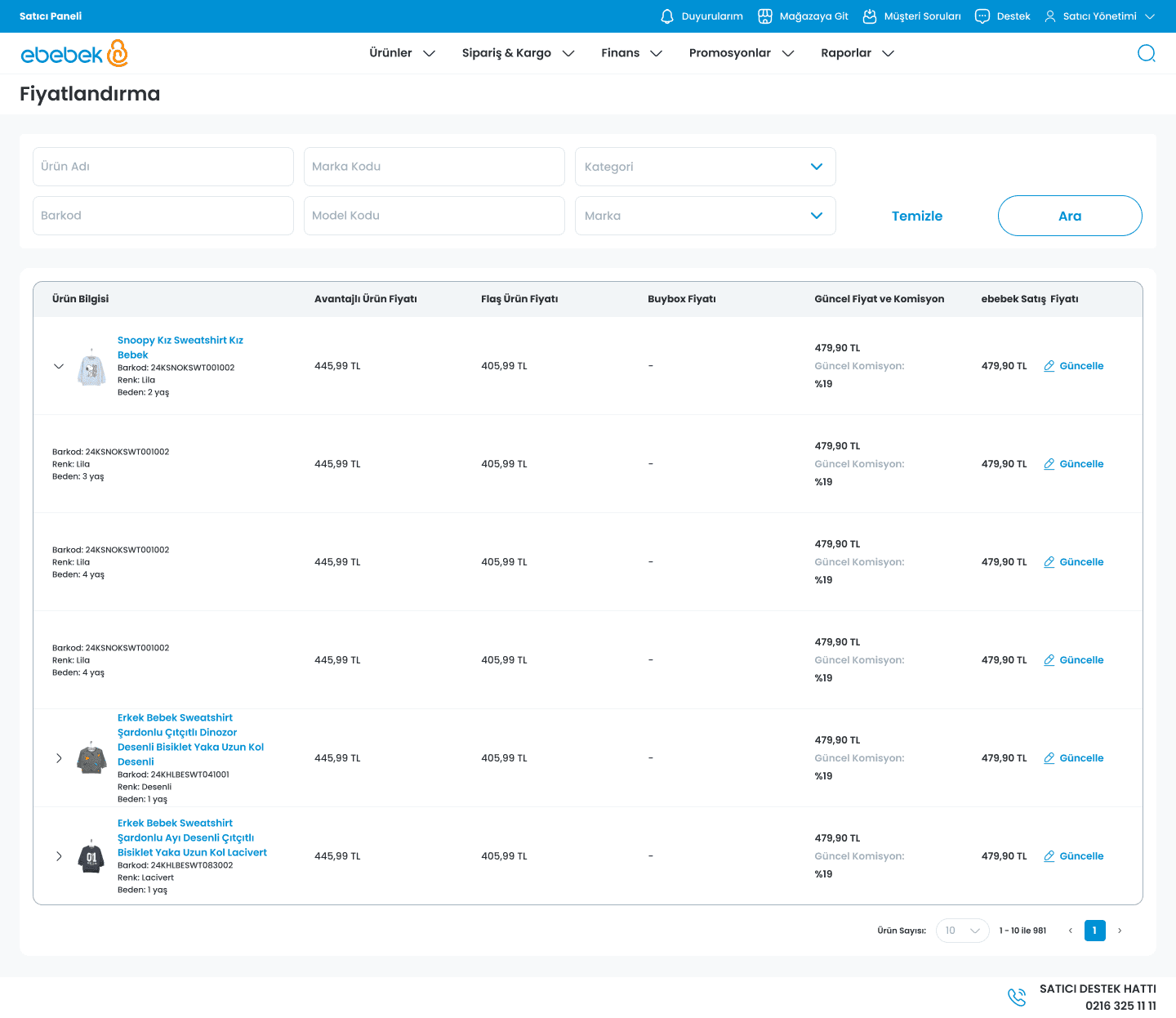Open Erkek Bebek Sweatshirt Ayı Desenli link
The image size is (1176, 1018).
[x=192, y=837]
